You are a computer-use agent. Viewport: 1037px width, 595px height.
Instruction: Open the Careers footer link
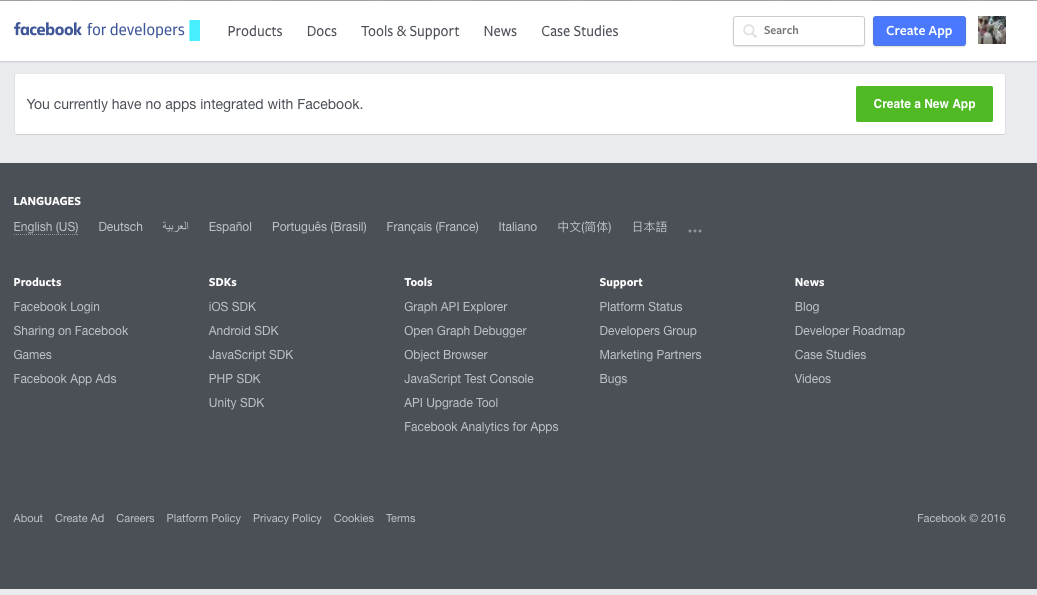135,518
